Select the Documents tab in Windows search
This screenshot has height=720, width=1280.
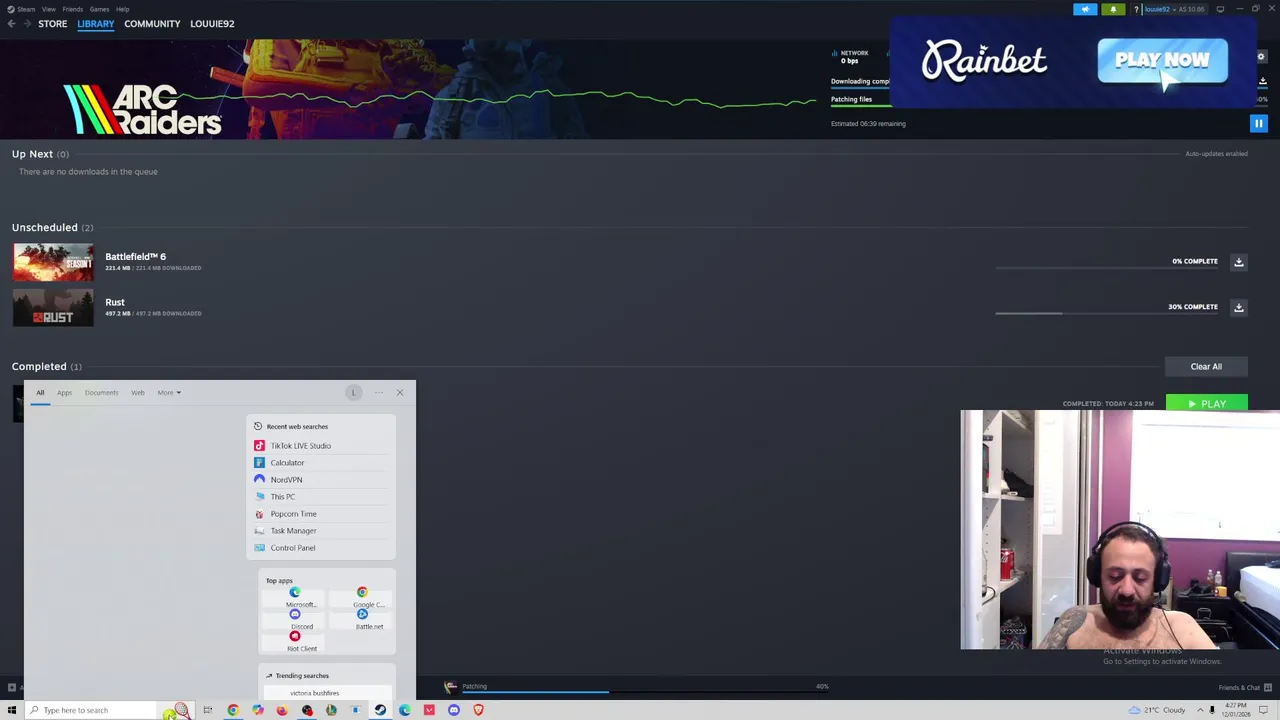tap(101, 393)
